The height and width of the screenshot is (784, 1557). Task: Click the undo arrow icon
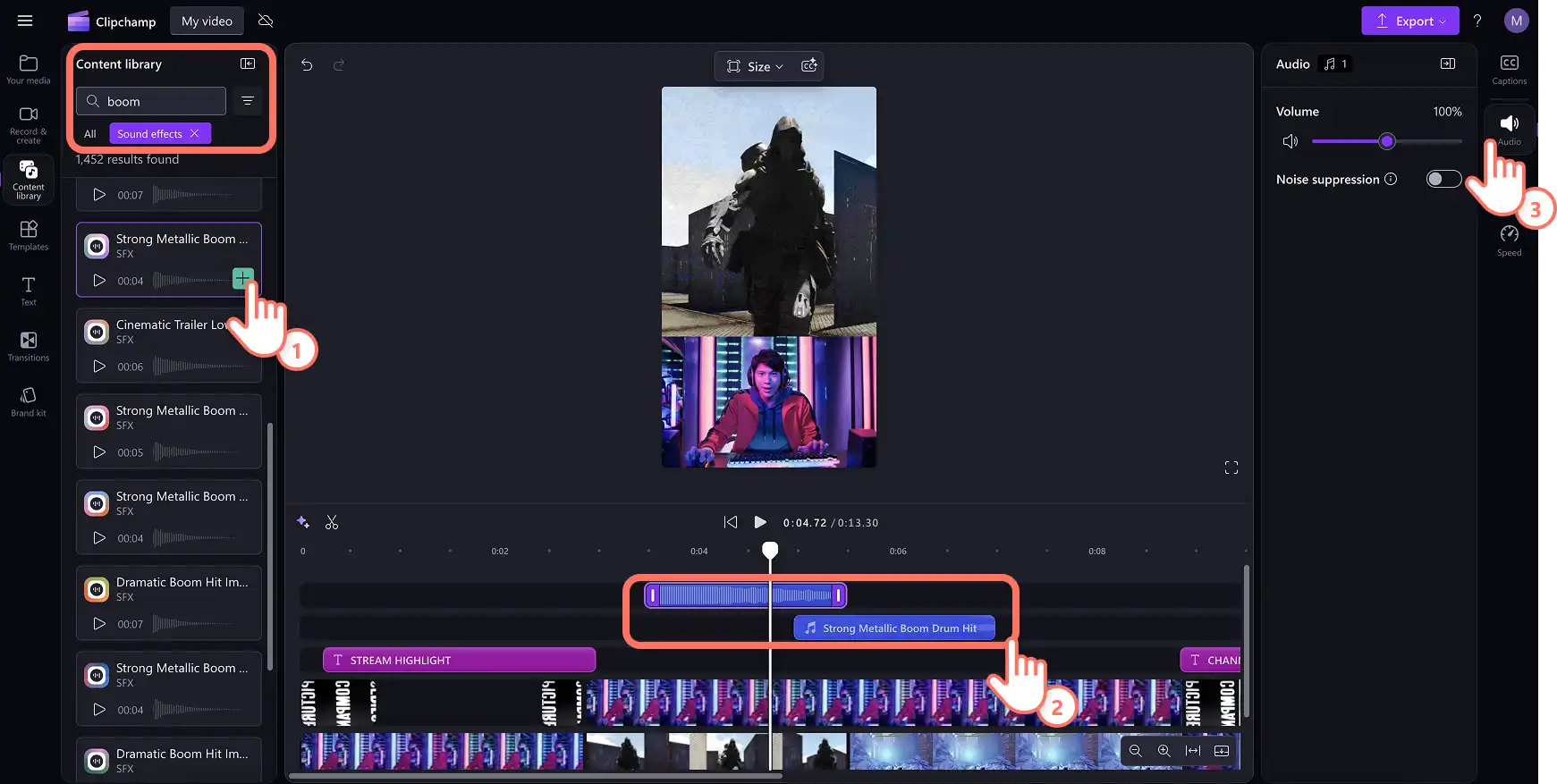(x=307, y=65)
